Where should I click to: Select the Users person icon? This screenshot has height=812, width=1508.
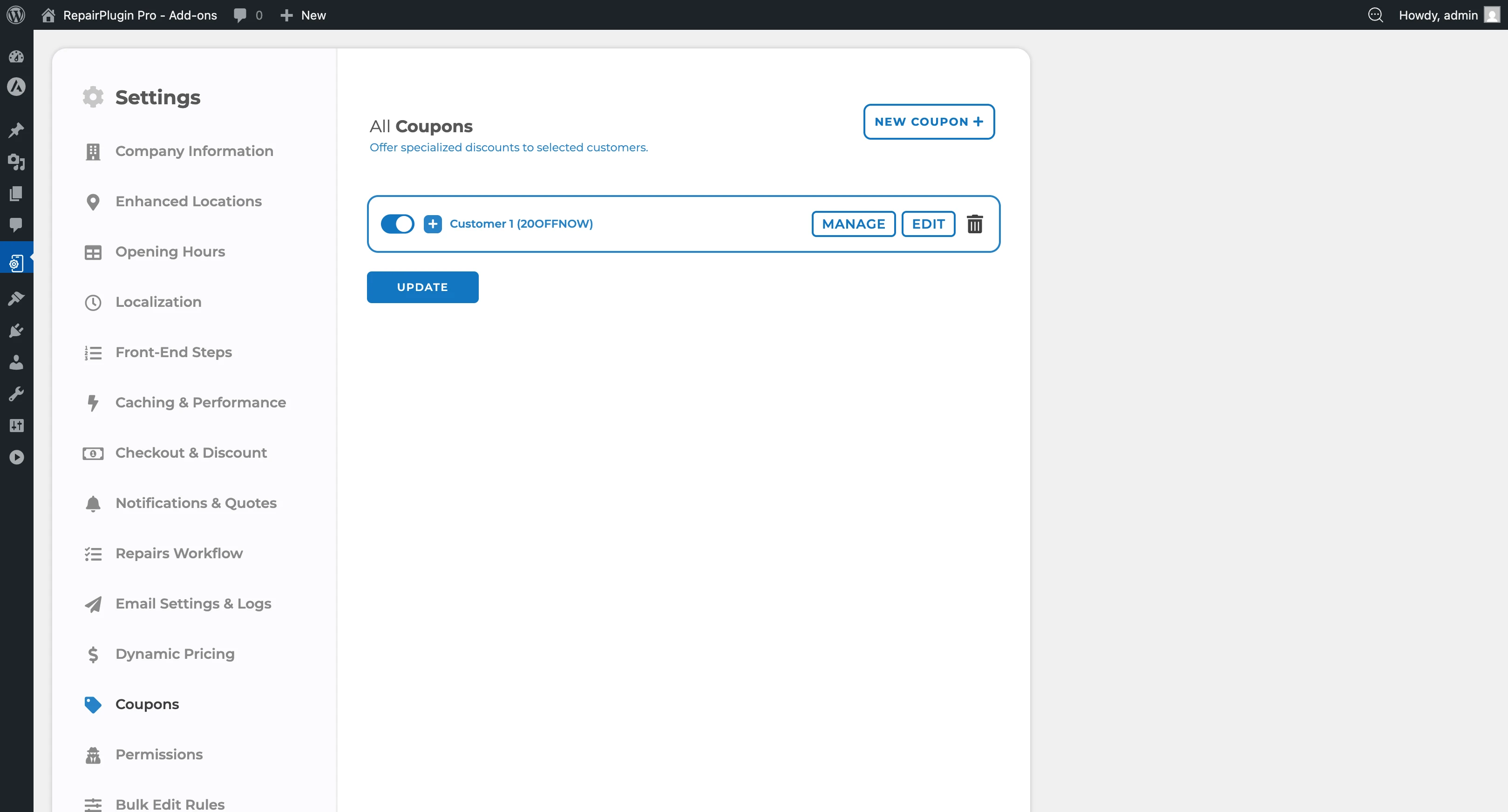[16, 362]
